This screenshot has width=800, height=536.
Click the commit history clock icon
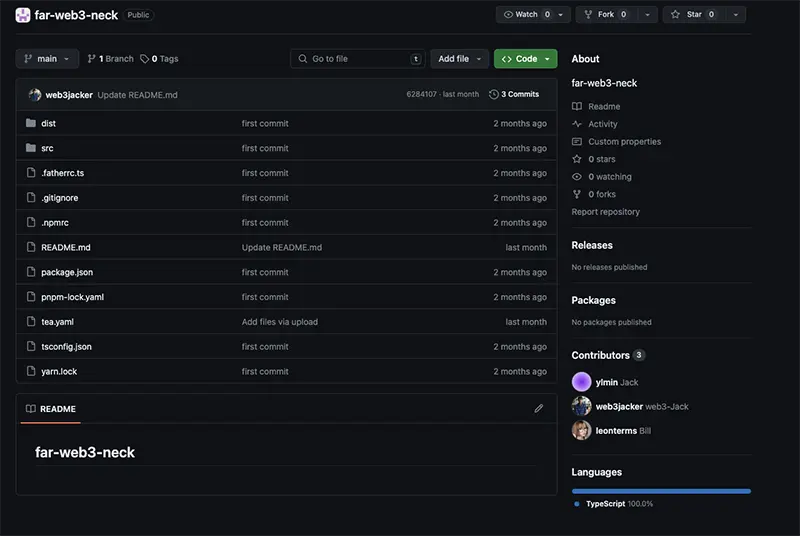point(493,94)
